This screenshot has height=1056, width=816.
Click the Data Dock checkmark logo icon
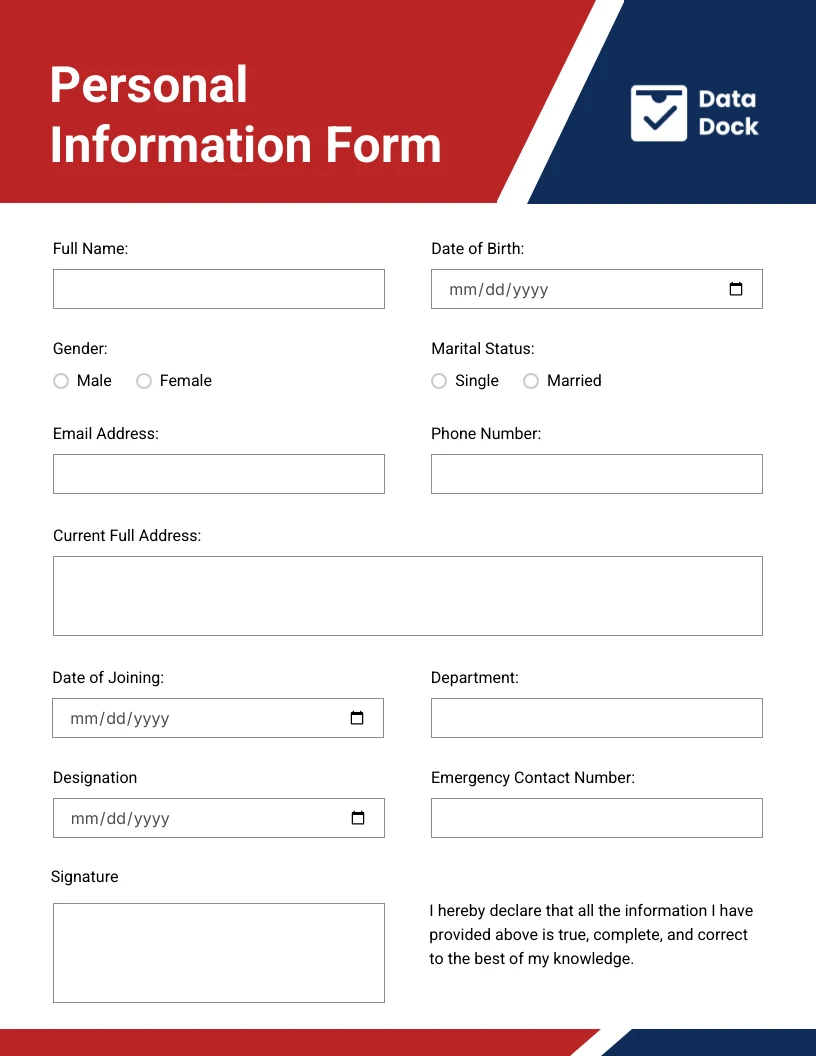tap(658, 113)
